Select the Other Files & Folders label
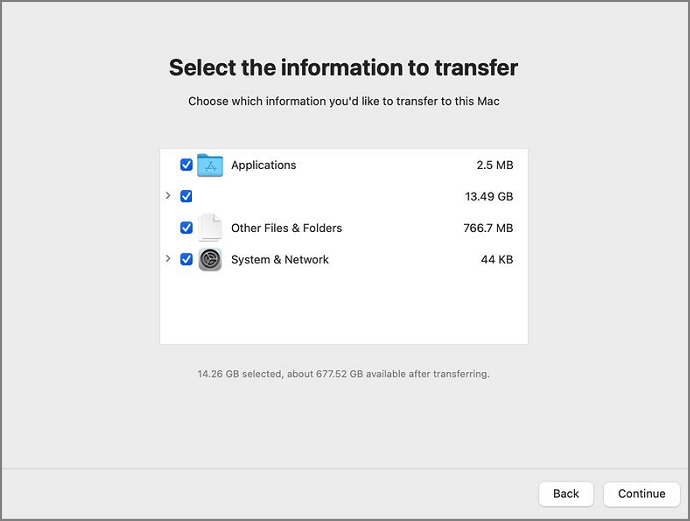The image size is (690, 521). pyautogui.click(x=286, y=228)
